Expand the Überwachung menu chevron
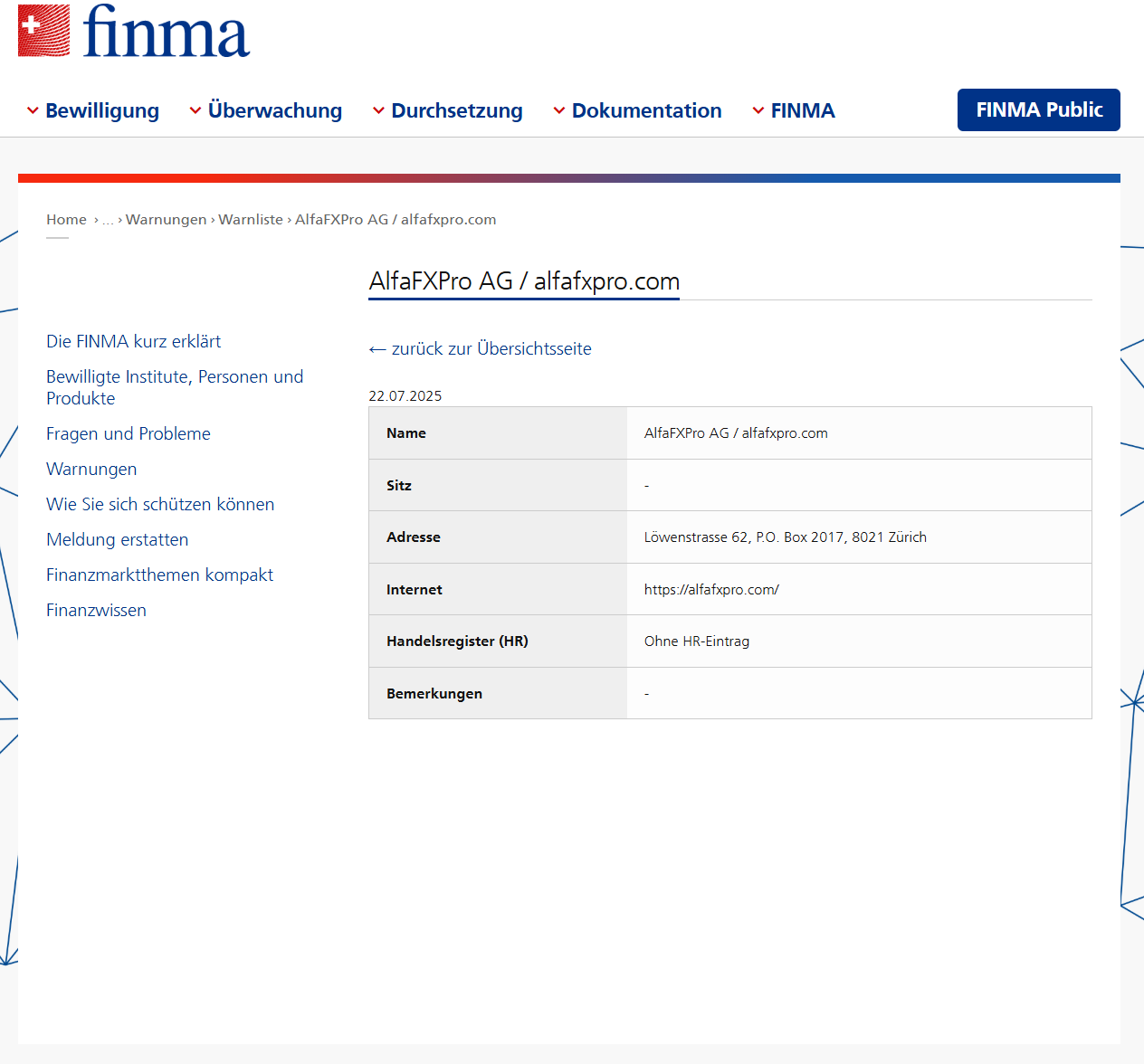1144x1064 pixels. point(195,110)
